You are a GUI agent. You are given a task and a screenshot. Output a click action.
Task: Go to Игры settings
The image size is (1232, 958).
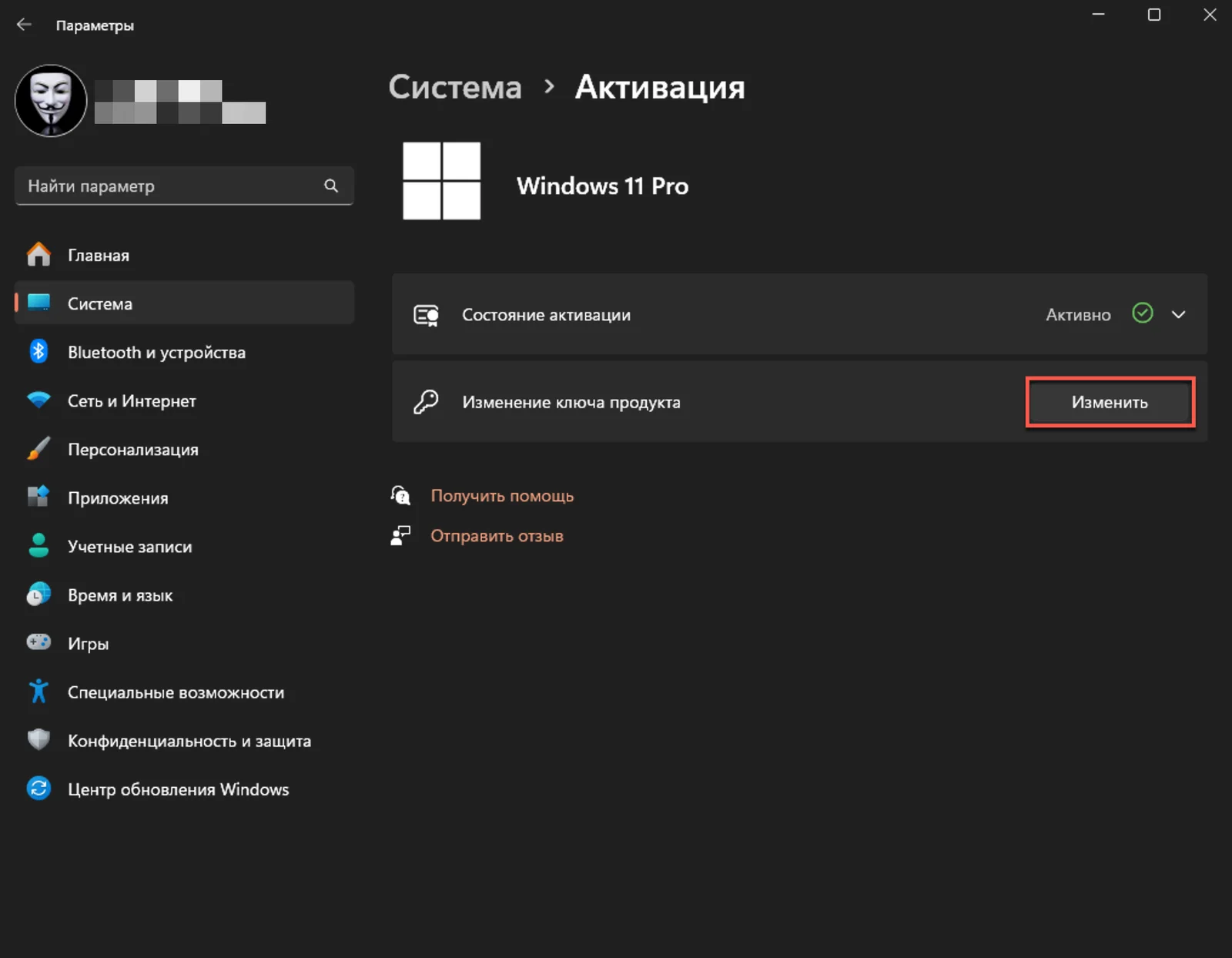coord(184,643)
